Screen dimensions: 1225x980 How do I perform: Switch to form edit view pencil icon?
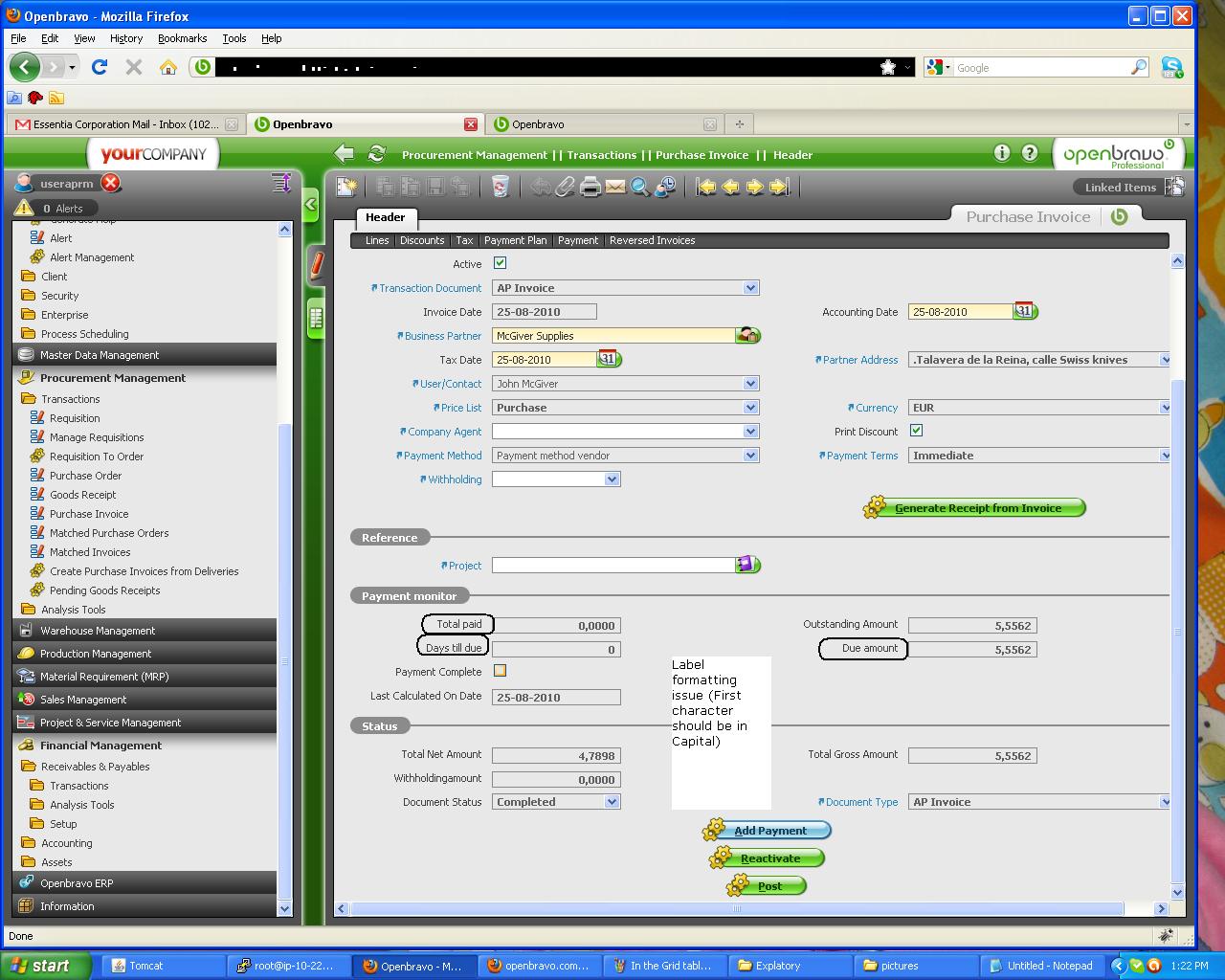316,265
